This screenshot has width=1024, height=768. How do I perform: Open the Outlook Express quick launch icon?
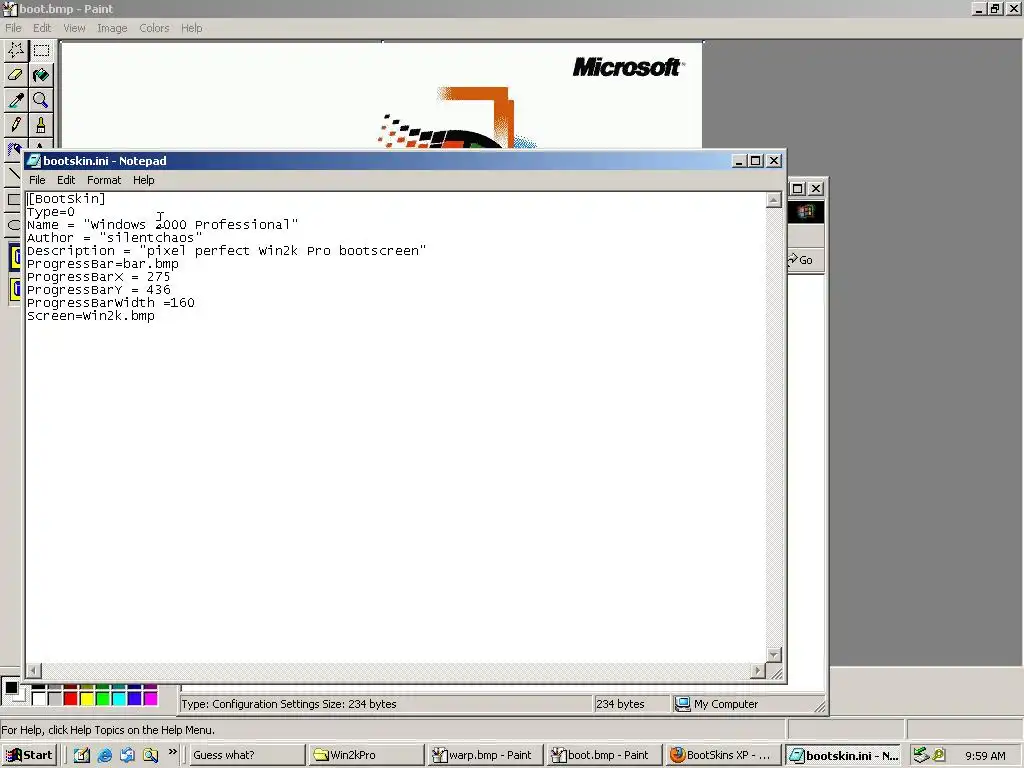(x=127, y=755)
